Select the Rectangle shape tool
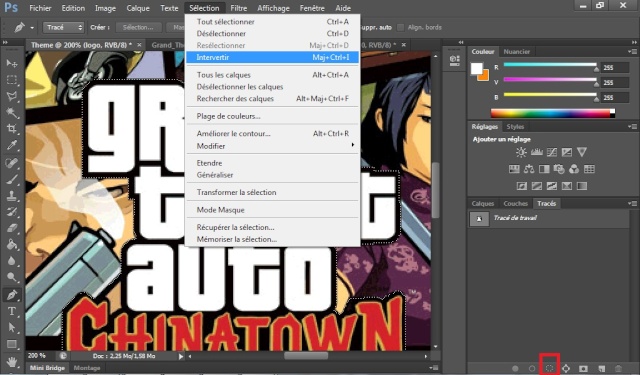This screenshot has width=640, height=375. (x=12, y=344)
